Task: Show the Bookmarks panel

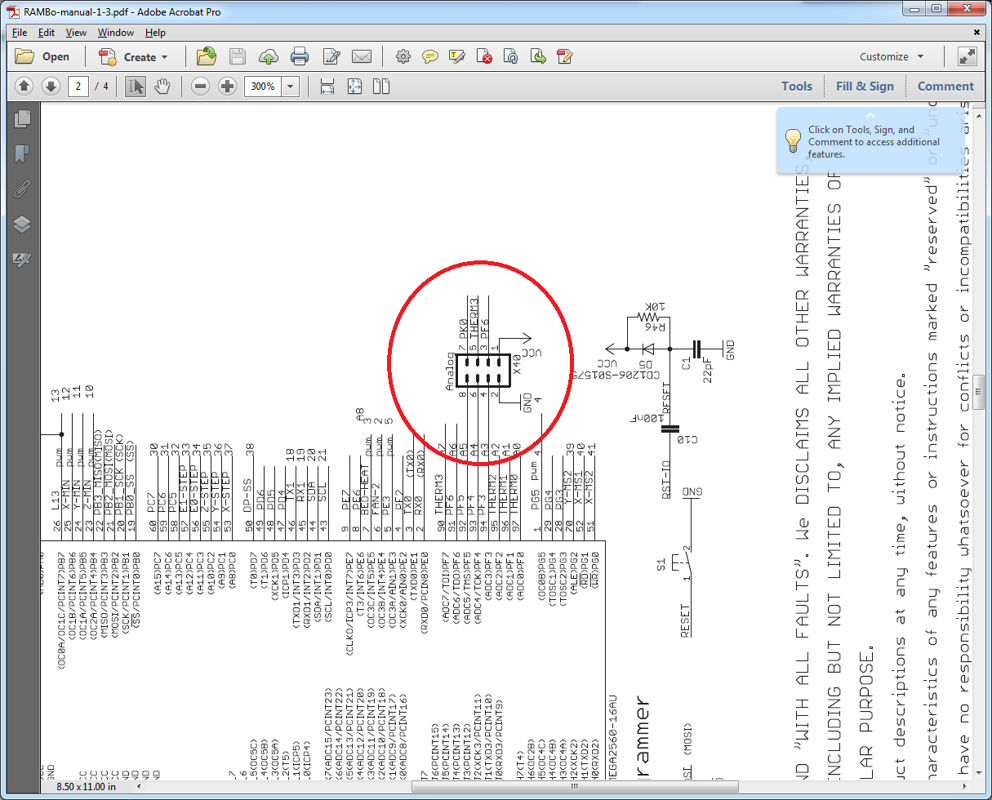Action: tap(22, 153)
